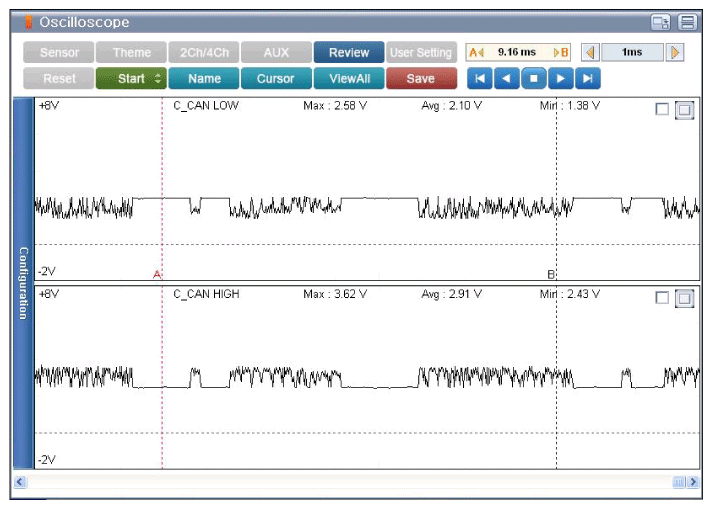Switch to Review mode
The height and width of the screenshot is (509, 712).
pyautogui.click(x=348, y=53)
